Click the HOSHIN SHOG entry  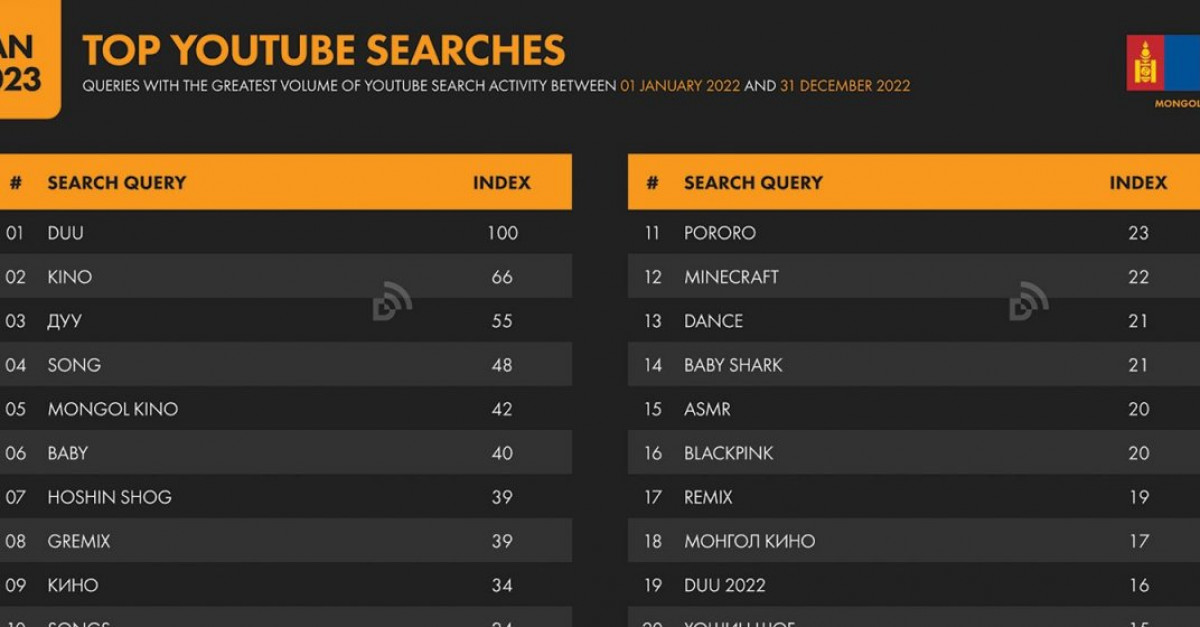point(110,497)
